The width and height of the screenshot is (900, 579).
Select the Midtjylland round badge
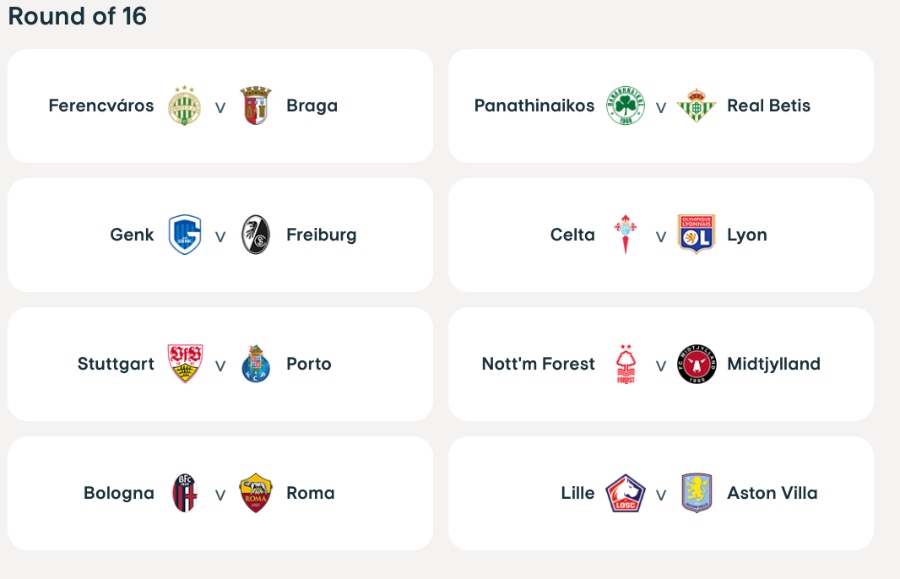[696, 364]
